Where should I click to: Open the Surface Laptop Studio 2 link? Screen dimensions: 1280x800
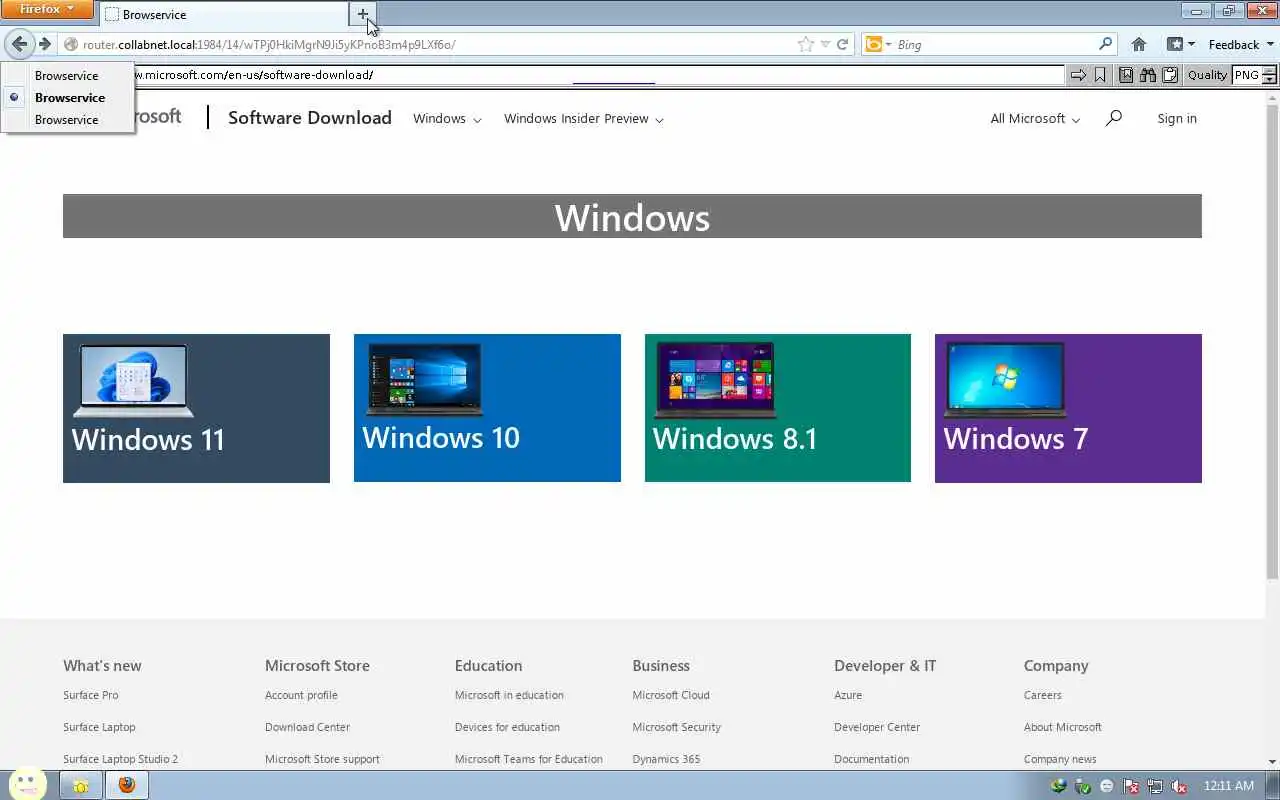(120, 759)
